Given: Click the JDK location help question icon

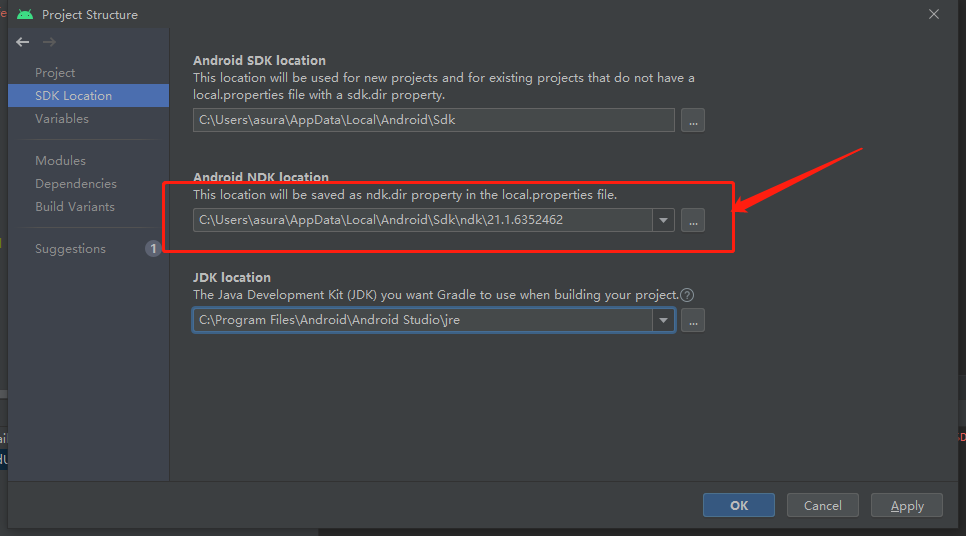Looking at the screenshot, I should (687, 295).
